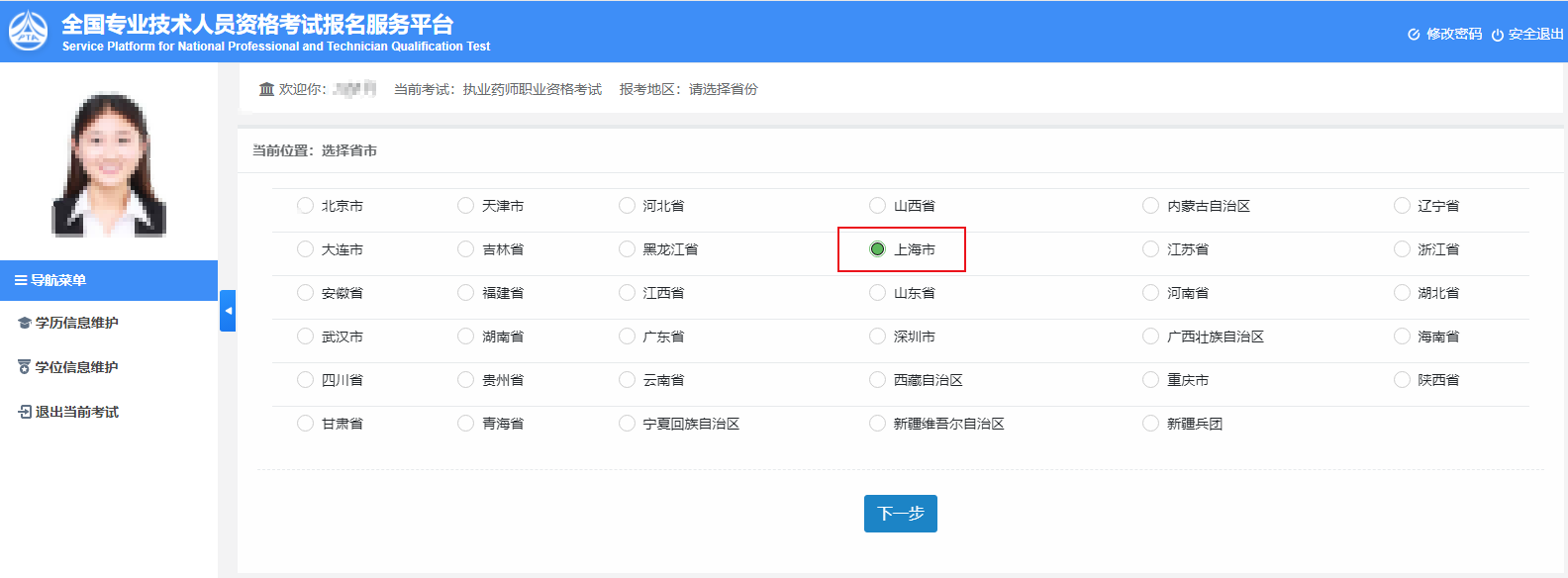Viewport: 1568px width, 578px height.
Task: Select the 上海市 radio button
Action: [877, 249]
